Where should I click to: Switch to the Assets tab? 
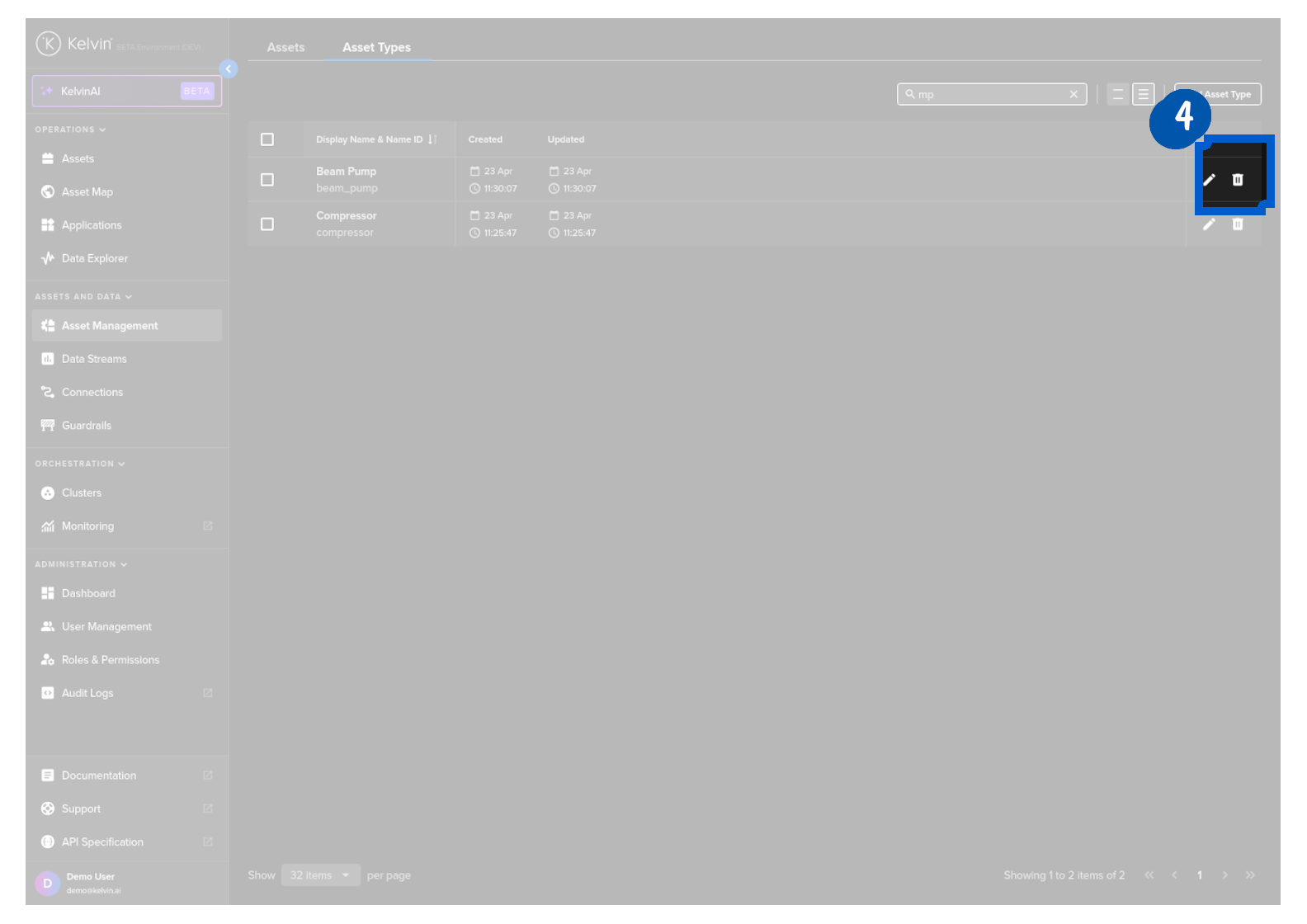(x=285, y=47)
